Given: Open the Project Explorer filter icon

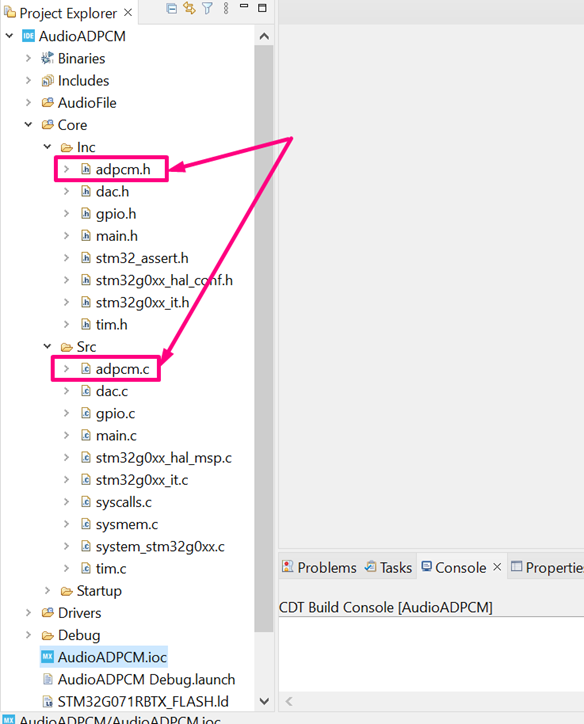Looking at the screenshot, I should (208, 8).
